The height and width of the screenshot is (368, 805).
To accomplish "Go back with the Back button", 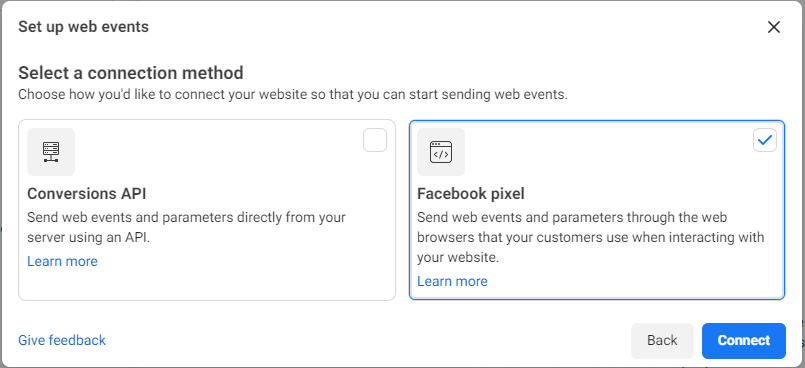I will (662, 340).
